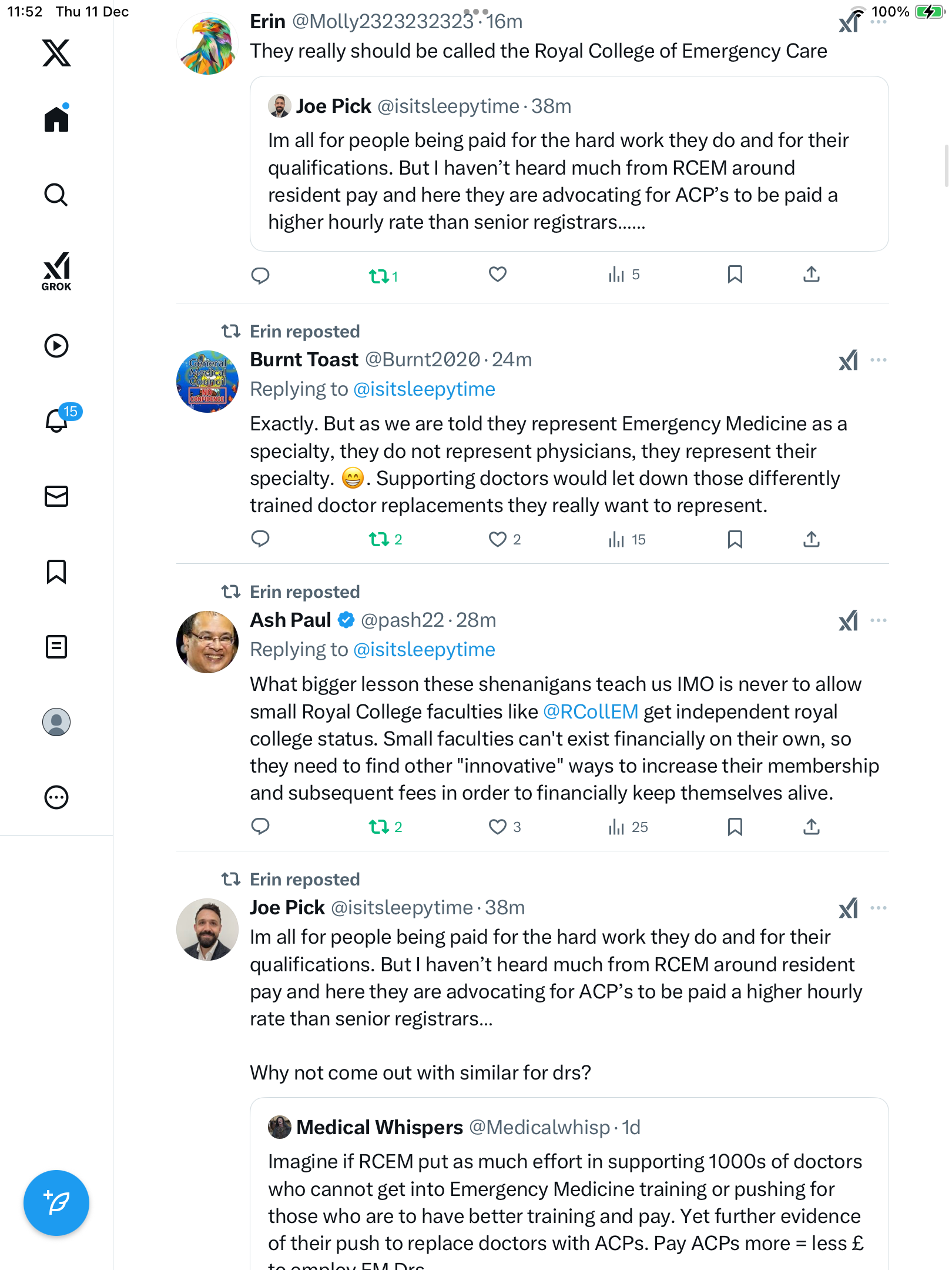This screenshot has width=952, height=1270.
Task: Open the Profile tab in sidebar
Action: point(56,722)
